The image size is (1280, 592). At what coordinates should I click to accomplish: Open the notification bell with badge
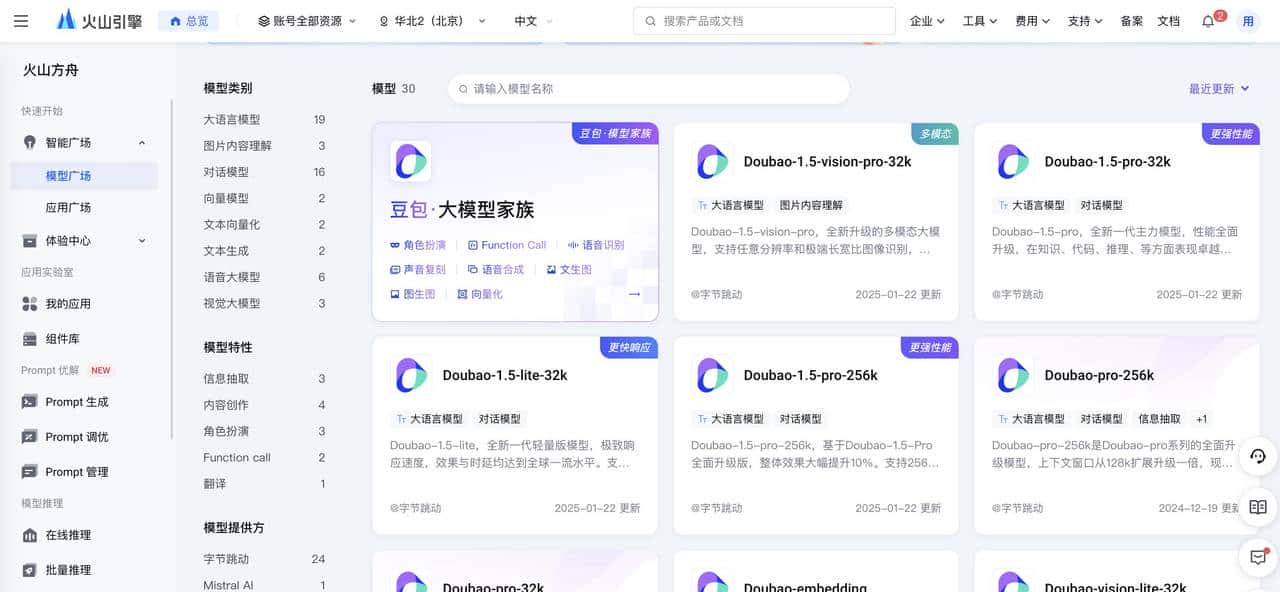[1209, 20]
